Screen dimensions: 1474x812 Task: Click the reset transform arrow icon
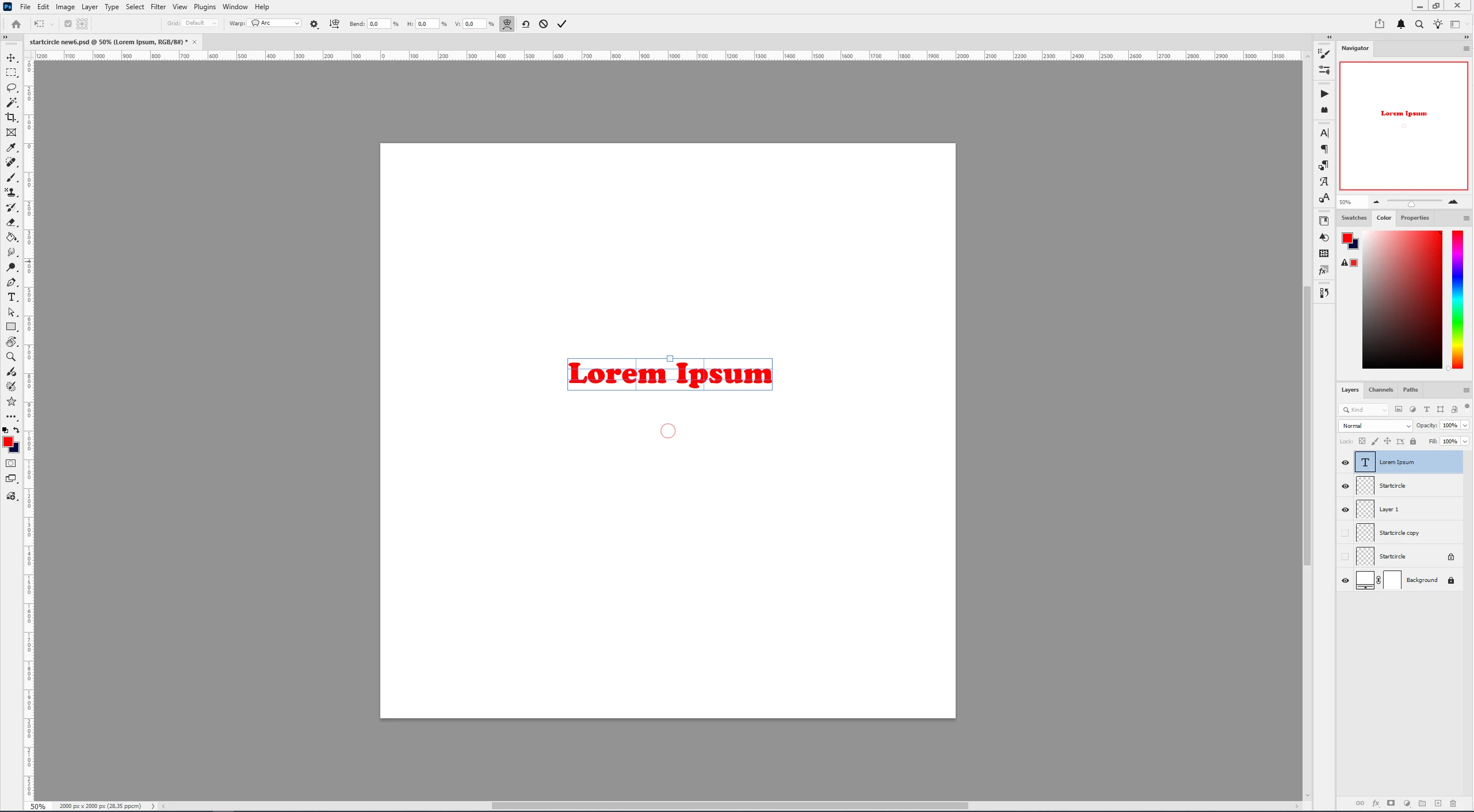(x=525, y=24)
